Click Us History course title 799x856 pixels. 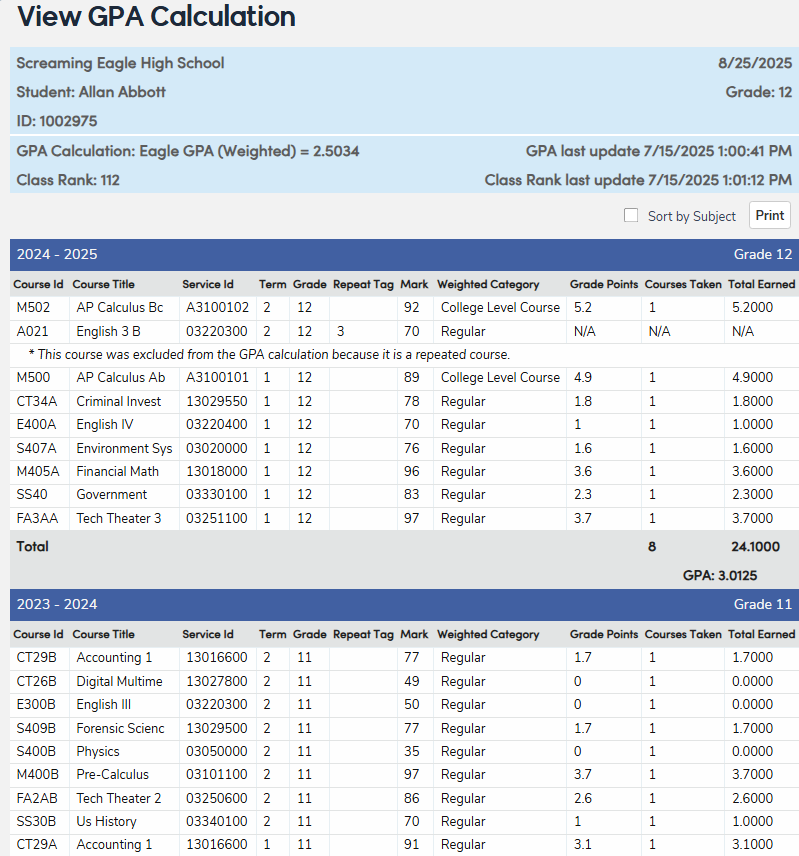(x=106, y=821)
